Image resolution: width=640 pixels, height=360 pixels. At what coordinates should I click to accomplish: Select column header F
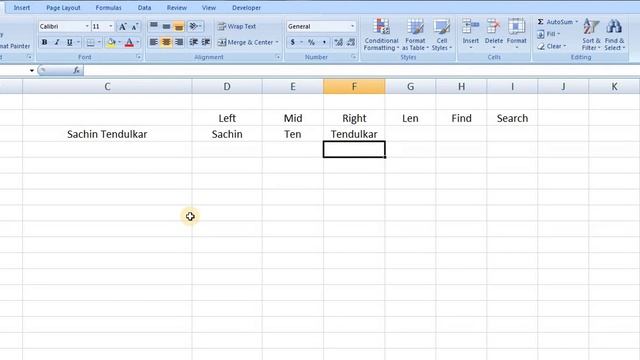(354, 87)
